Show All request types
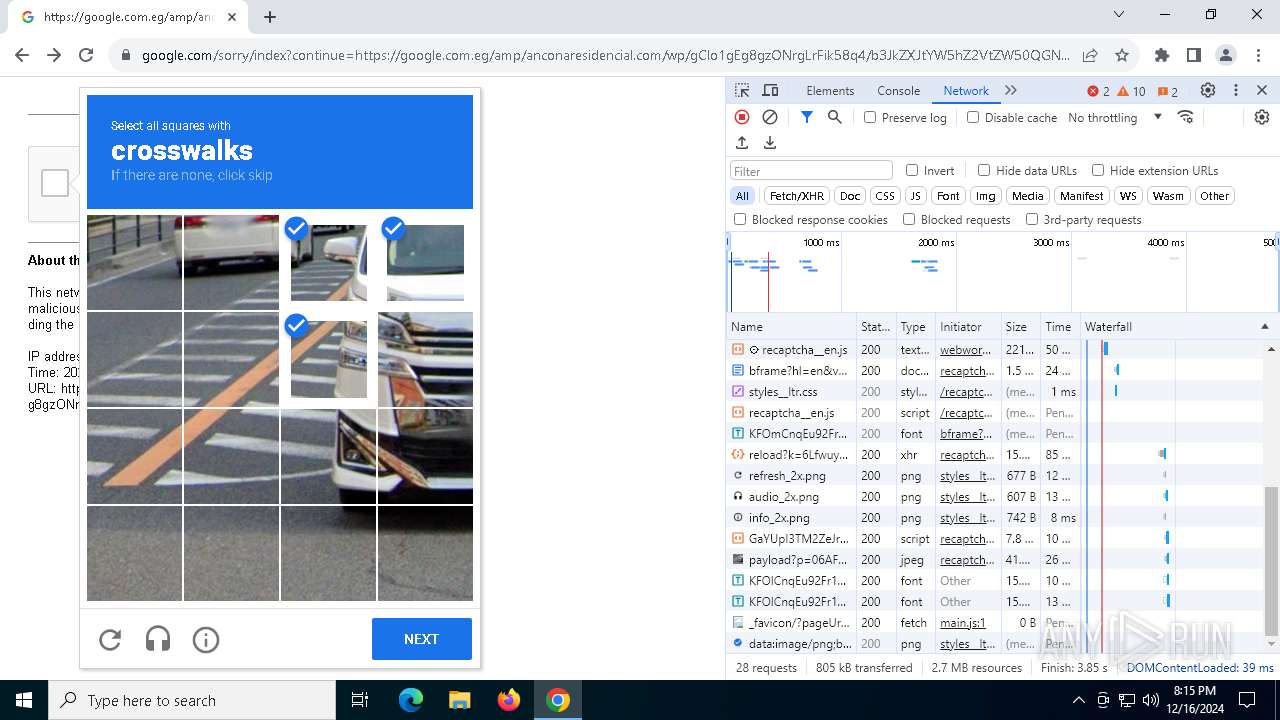The image size is (1280, 720). click(x=742, y=196)
